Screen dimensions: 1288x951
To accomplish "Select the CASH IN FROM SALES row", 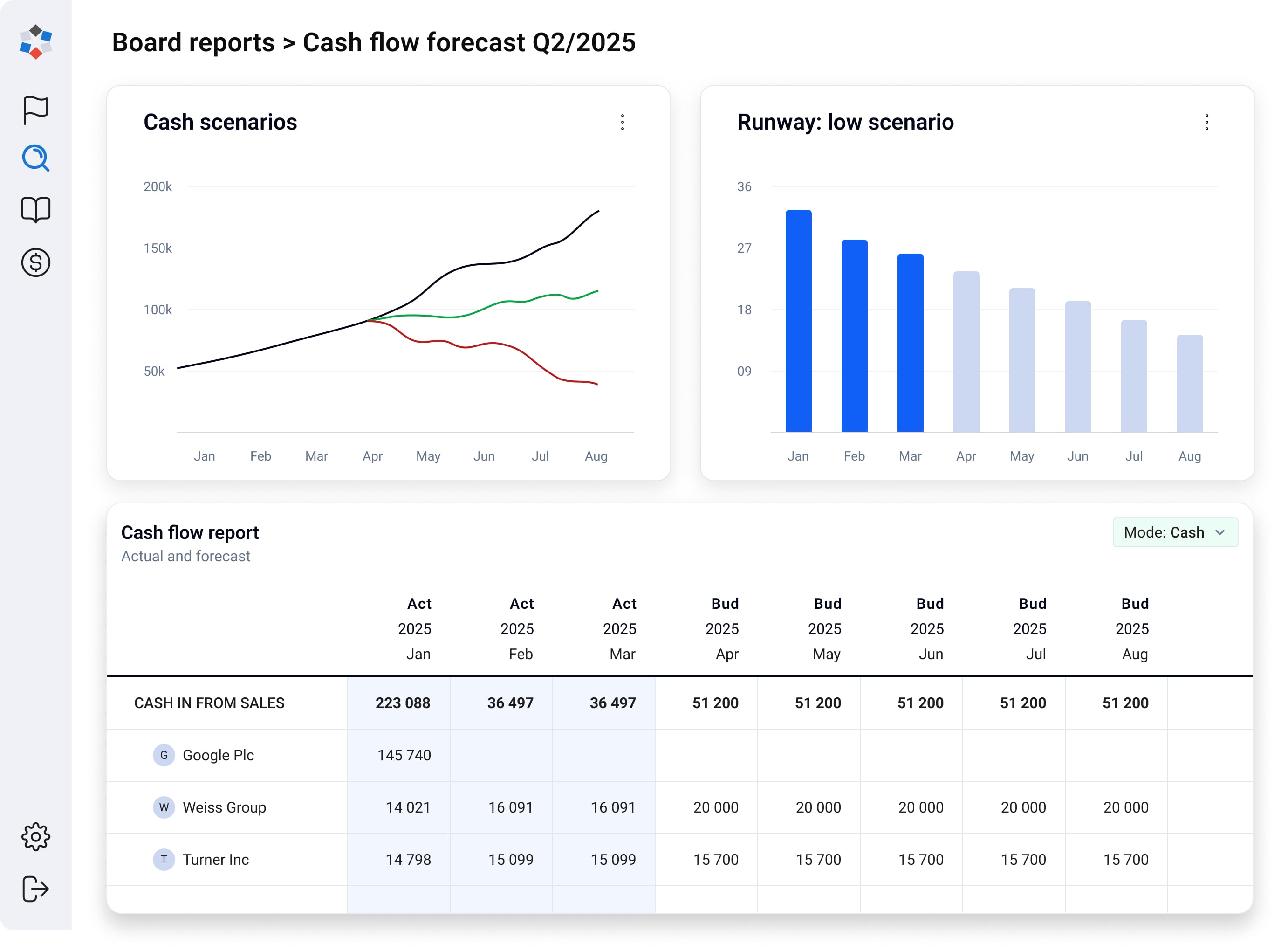I will 210,703.
